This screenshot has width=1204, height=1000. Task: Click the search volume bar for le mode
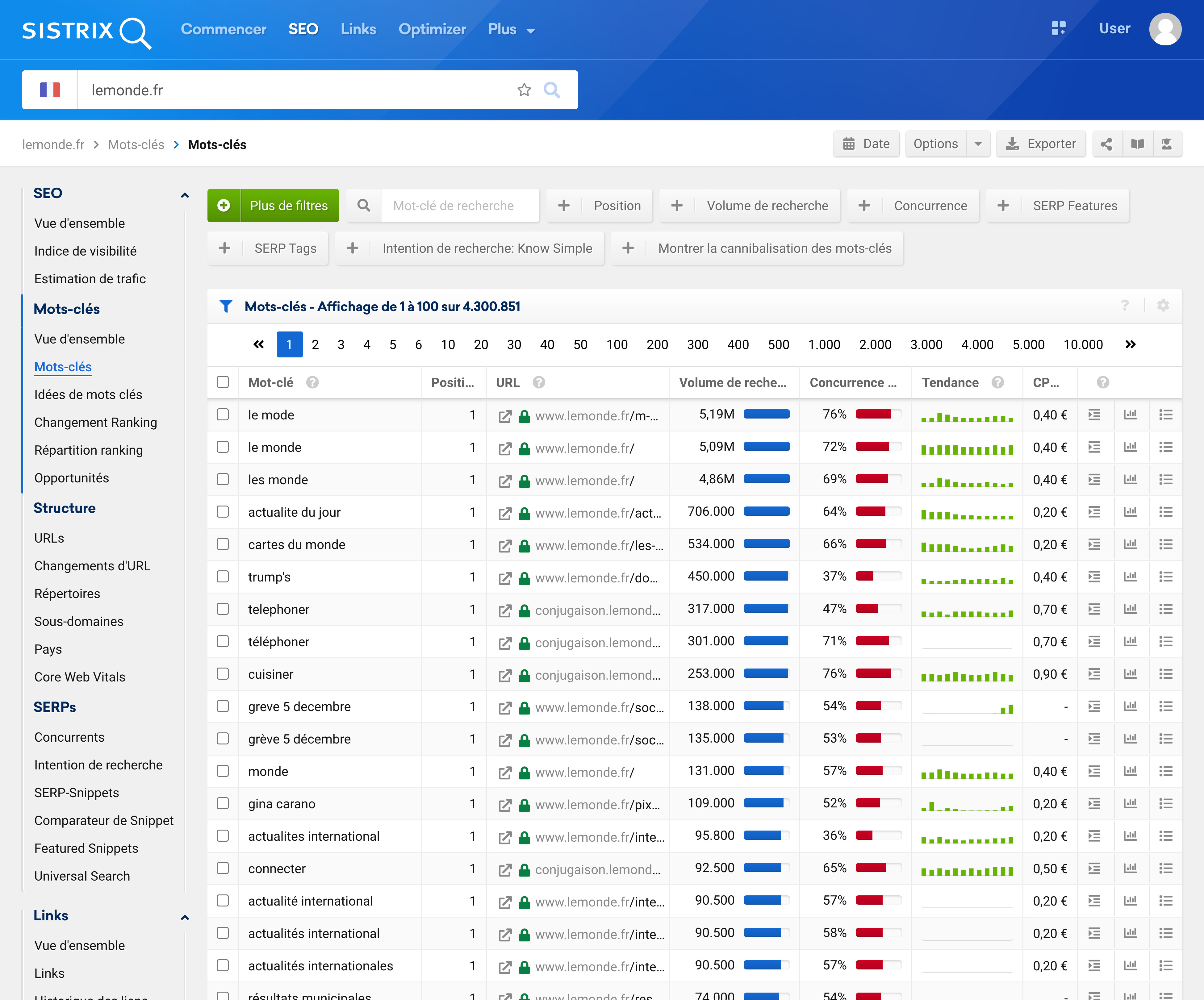(x=767, y=414)
